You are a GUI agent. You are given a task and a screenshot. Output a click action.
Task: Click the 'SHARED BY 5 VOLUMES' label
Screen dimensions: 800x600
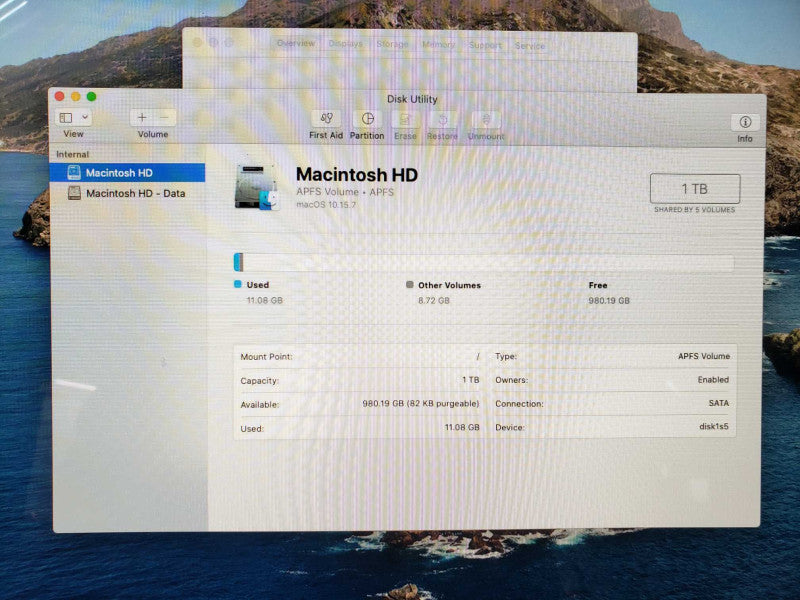695,210
